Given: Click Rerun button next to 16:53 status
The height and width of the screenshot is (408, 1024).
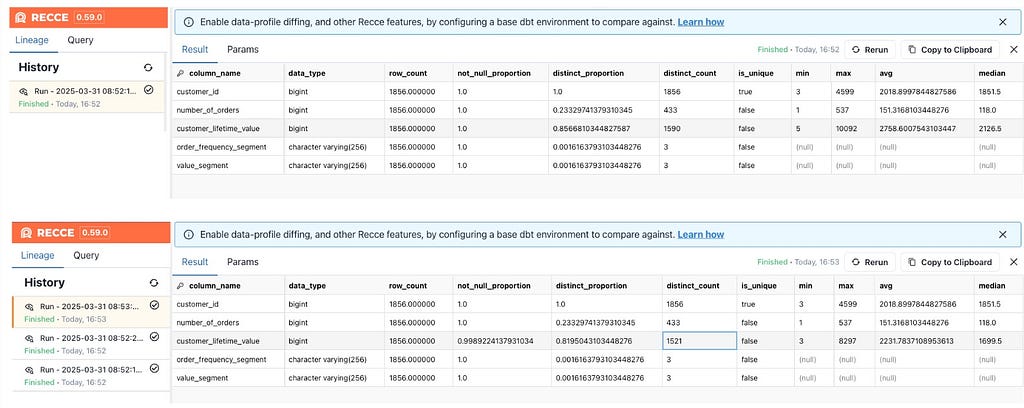Looking at the screenshot, I should tap(870, 262).
